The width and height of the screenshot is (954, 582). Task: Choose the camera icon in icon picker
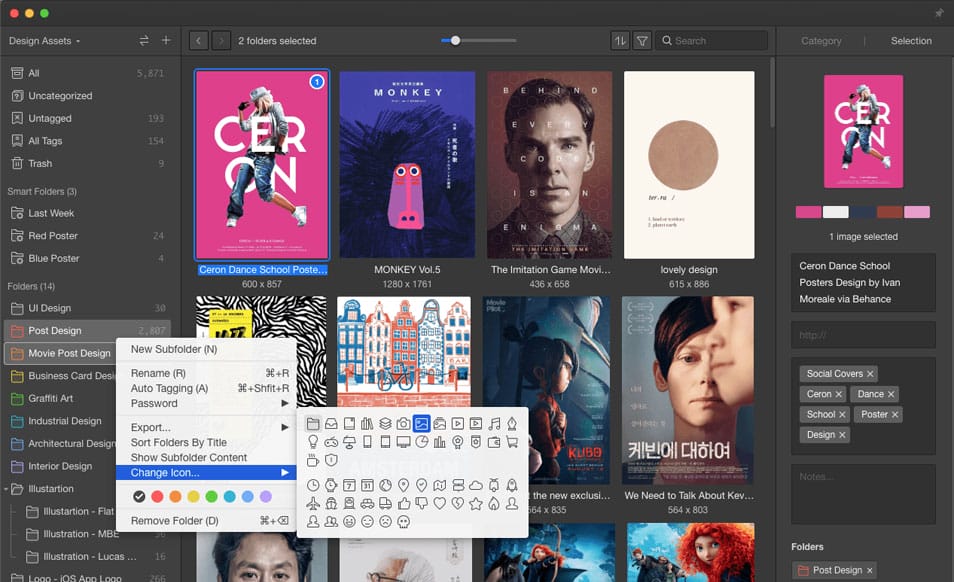click(x=403, y=424)
